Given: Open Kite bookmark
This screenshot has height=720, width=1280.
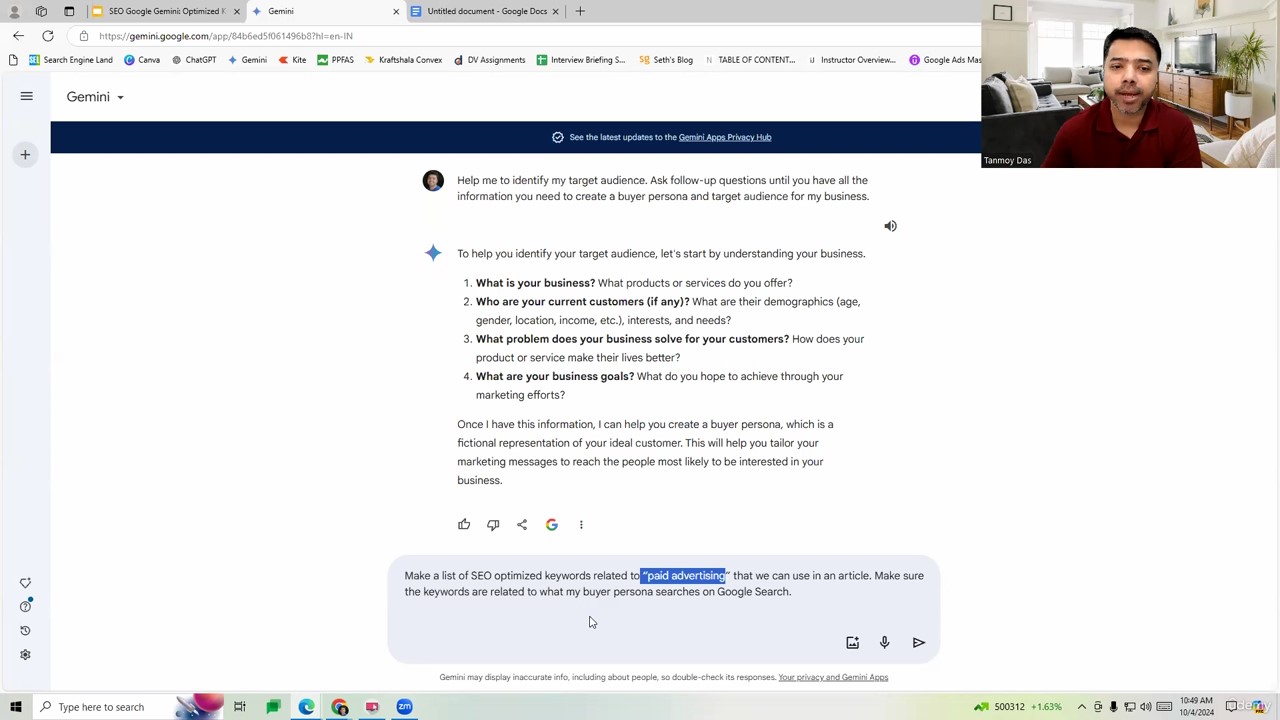Looking at the screenshot, I should click(x=292, y=60).
